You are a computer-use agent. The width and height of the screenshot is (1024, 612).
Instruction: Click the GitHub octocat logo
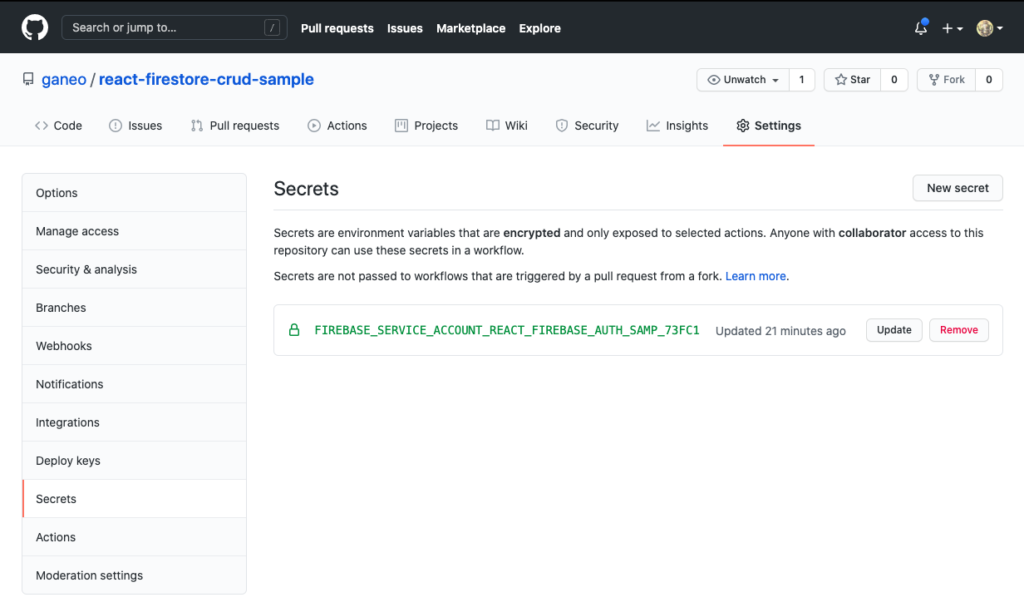[x=33, y=28]
